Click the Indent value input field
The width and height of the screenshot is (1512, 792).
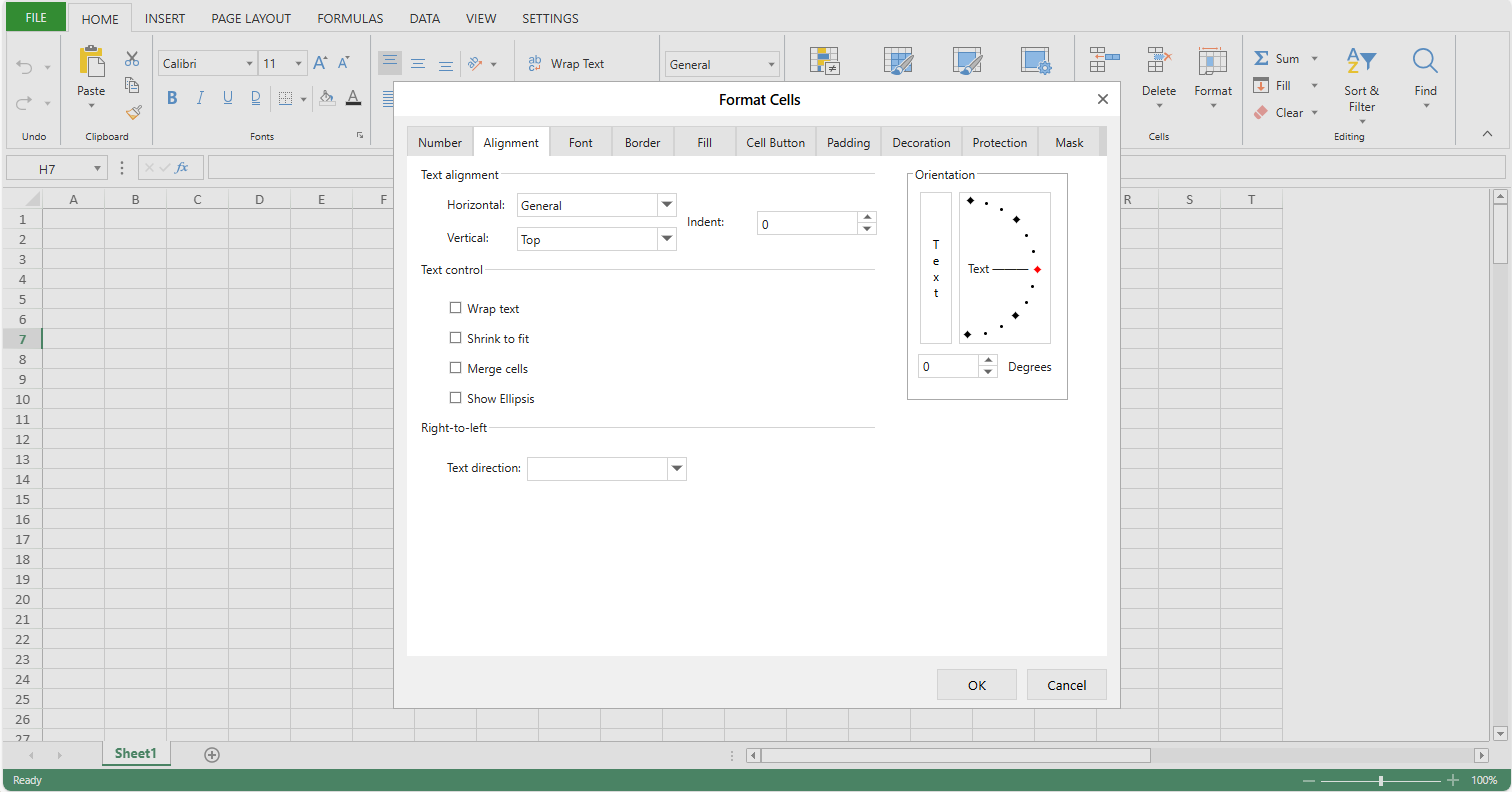pos(808,223)
